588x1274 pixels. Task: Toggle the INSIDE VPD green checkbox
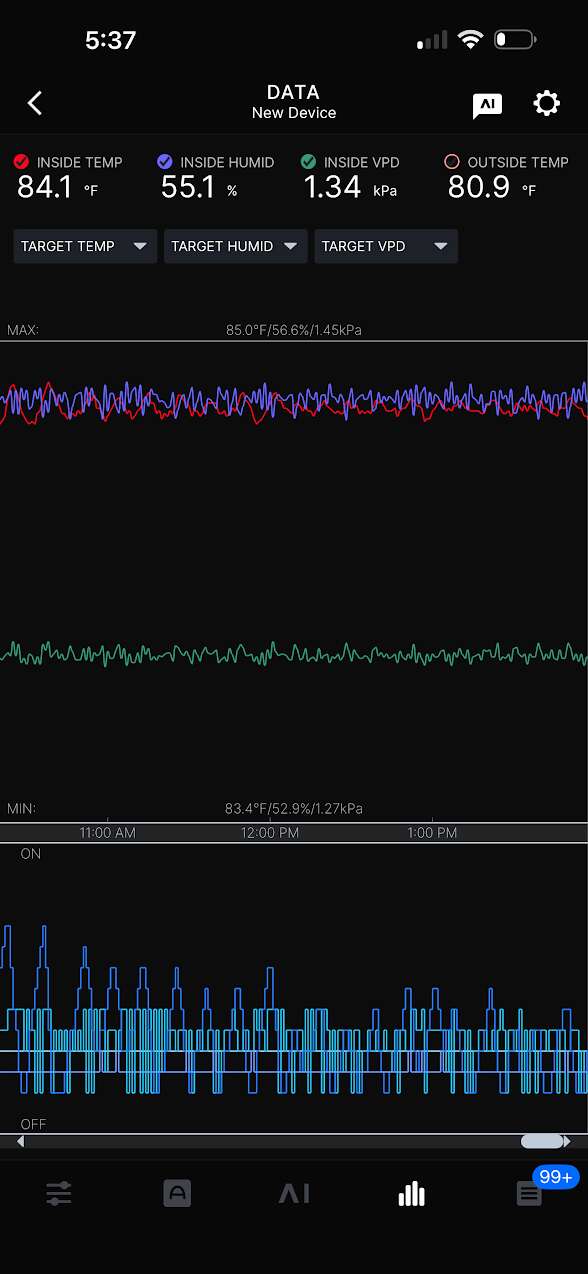(x=309, y=162)
